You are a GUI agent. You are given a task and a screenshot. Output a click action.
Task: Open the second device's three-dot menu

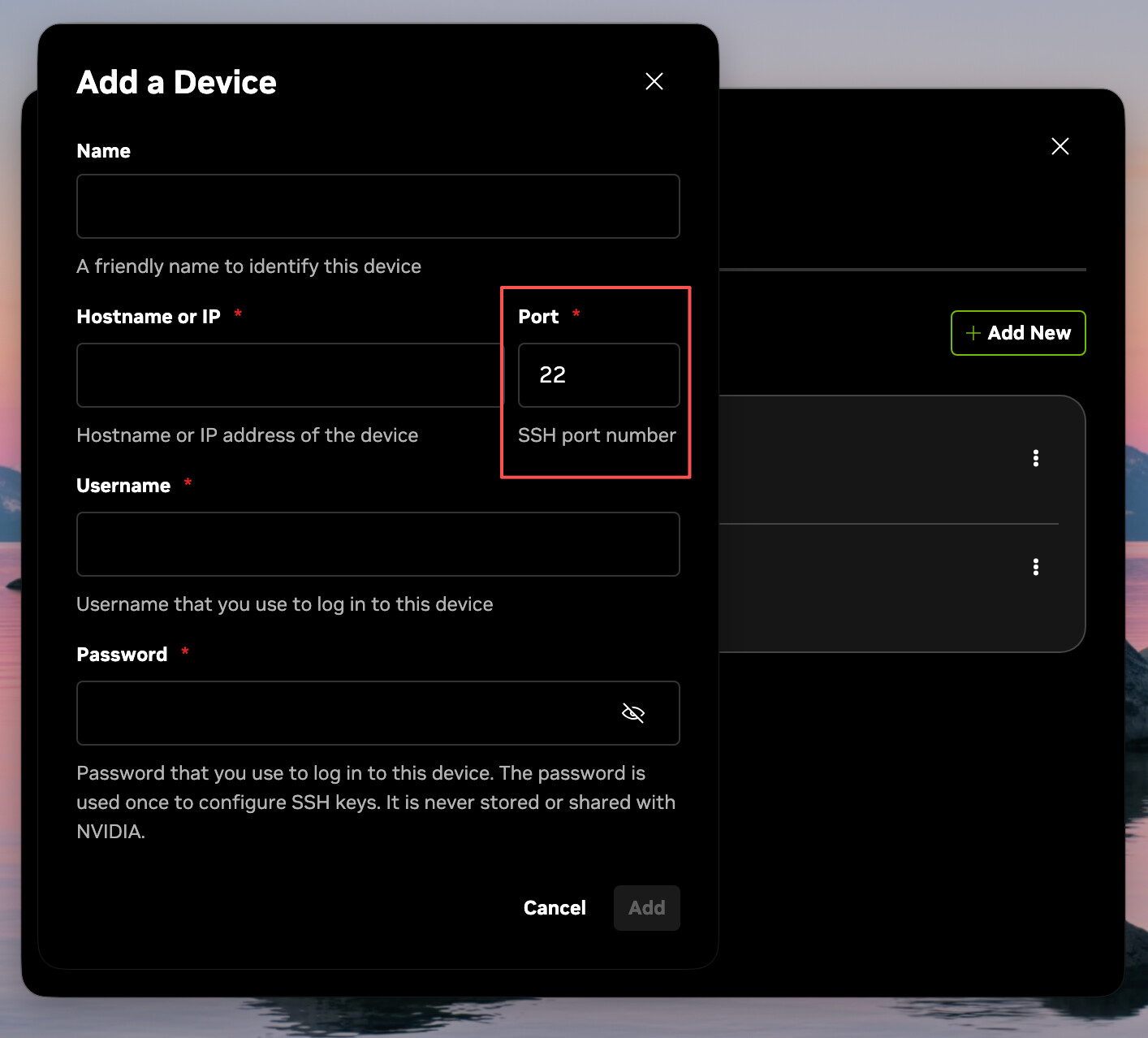point(1035,567)
